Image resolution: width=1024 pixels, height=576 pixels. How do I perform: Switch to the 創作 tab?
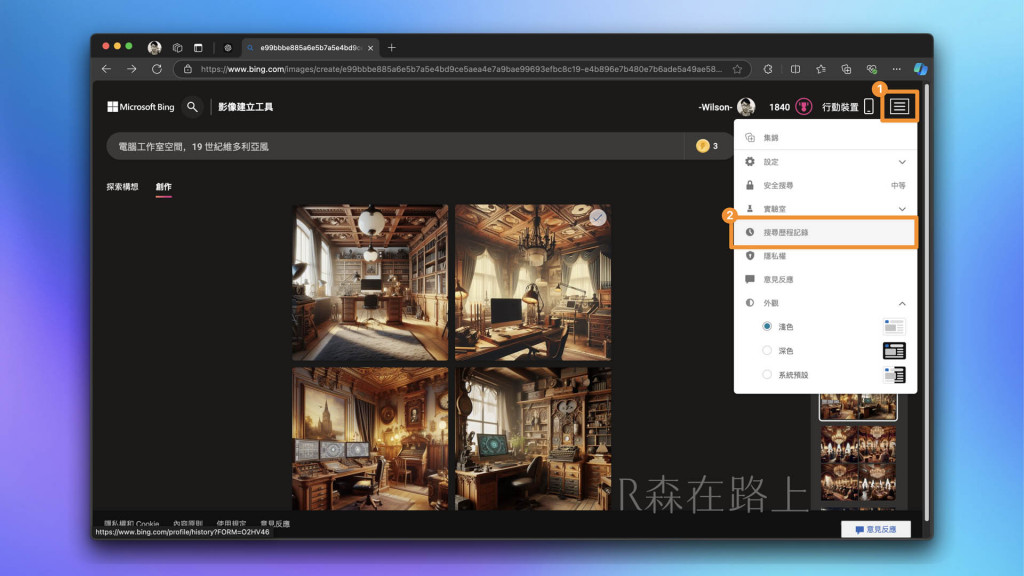[x=163, y=187]
